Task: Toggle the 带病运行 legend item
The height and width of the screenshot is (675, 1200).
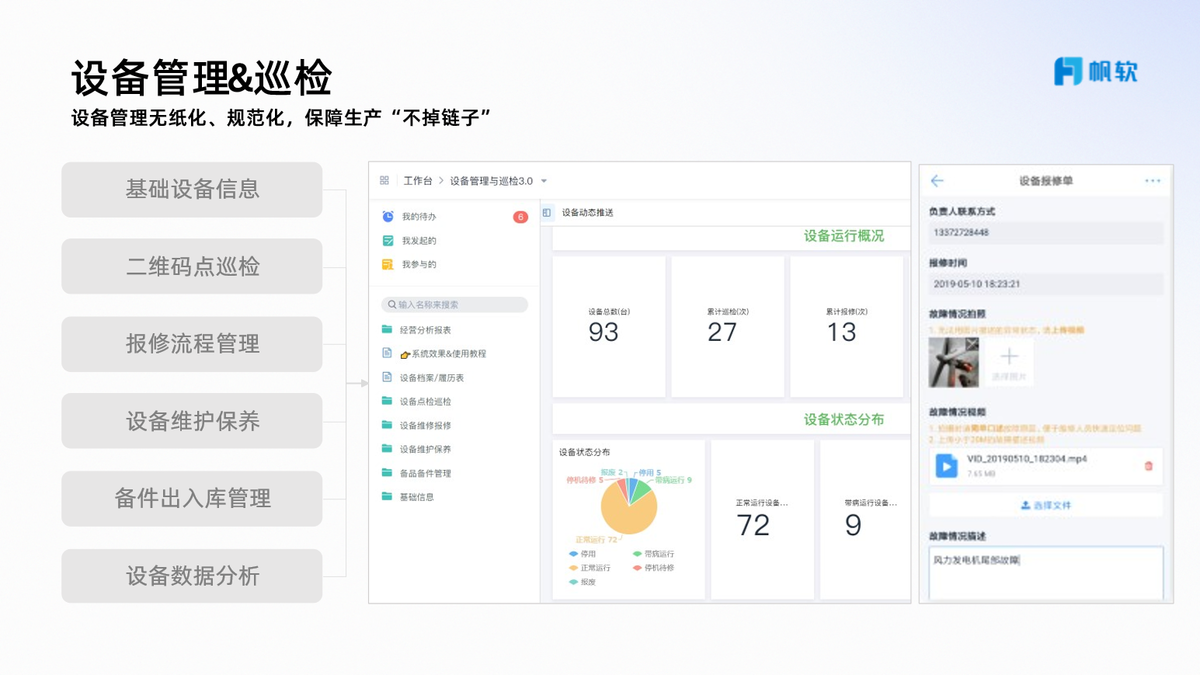Action: tap(654, 554)
